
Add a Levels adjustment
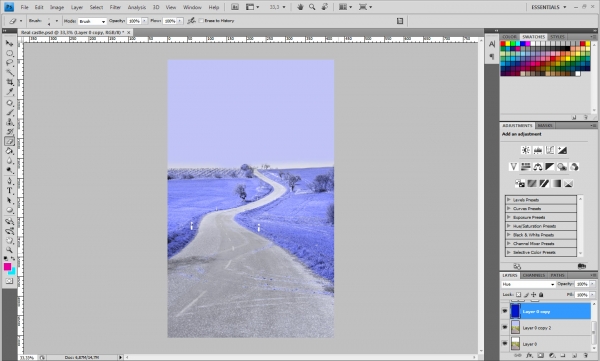(538, 150)
